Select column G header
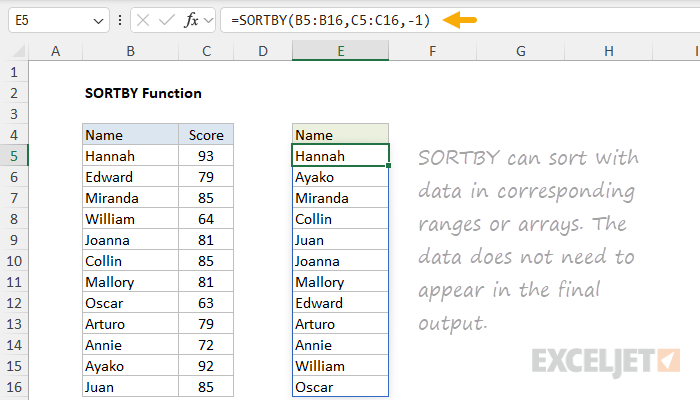Screen dimensions: 700x400 point(521,51)
